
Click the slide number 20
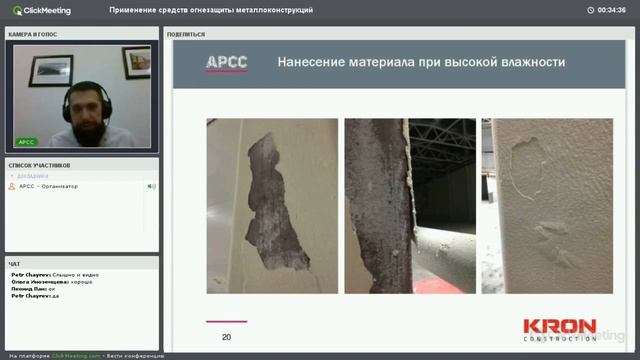click(x=227, y=337)
